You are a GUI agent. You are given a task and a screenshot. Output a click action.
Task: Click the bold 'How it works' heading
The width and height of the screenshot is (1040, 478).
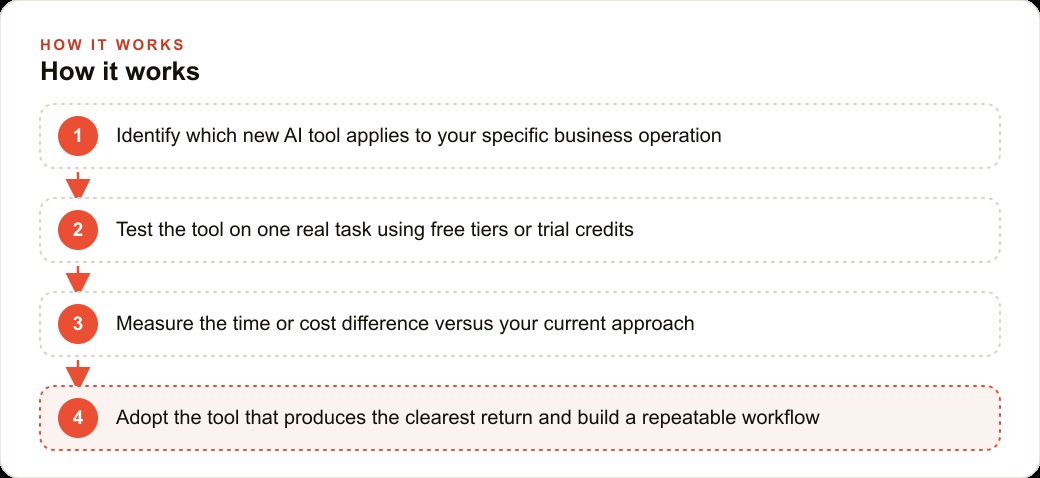click(x=120, y=71)
